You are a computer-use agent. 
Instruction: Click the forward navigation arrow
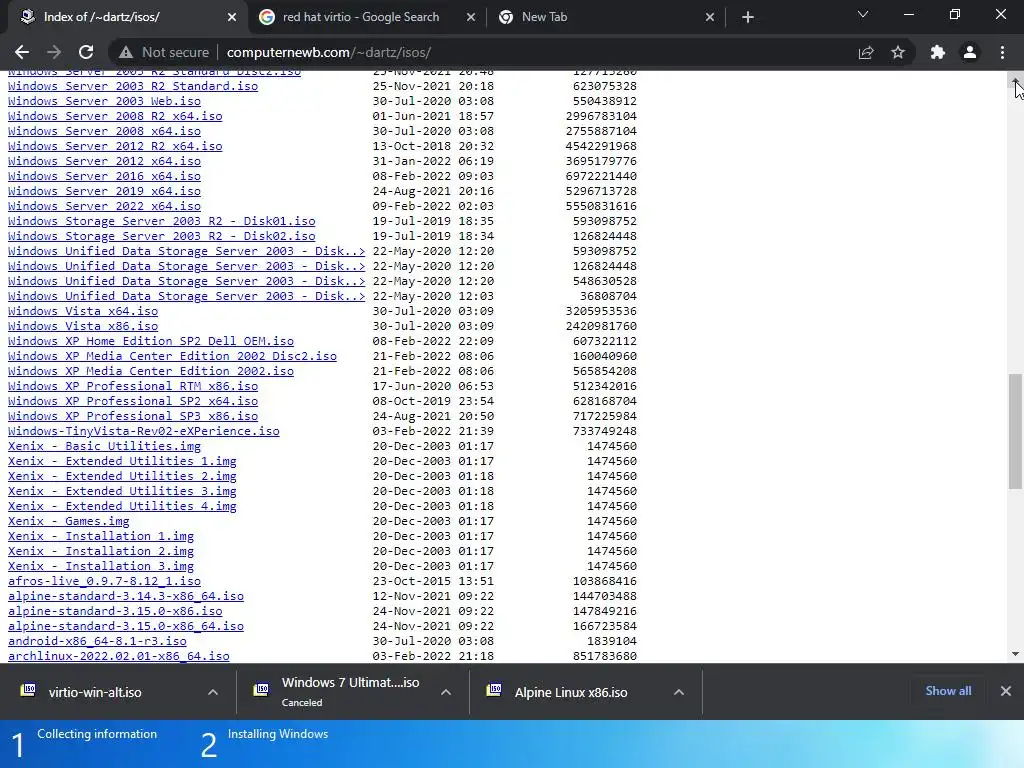54,52
